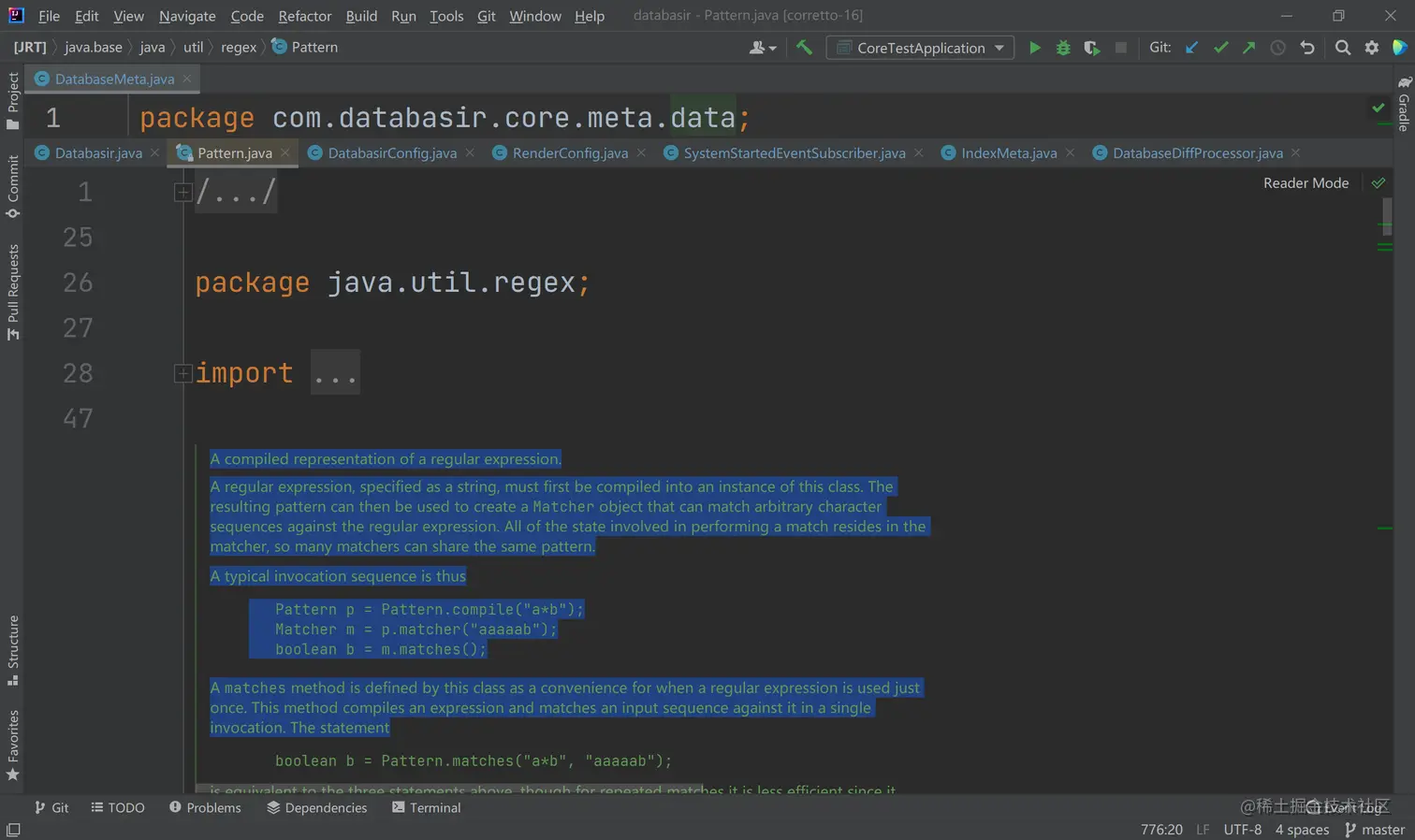This screenshot has height=840, width=1415.
Task: Click the regex breadcrumb
Action: coord(239,48)
